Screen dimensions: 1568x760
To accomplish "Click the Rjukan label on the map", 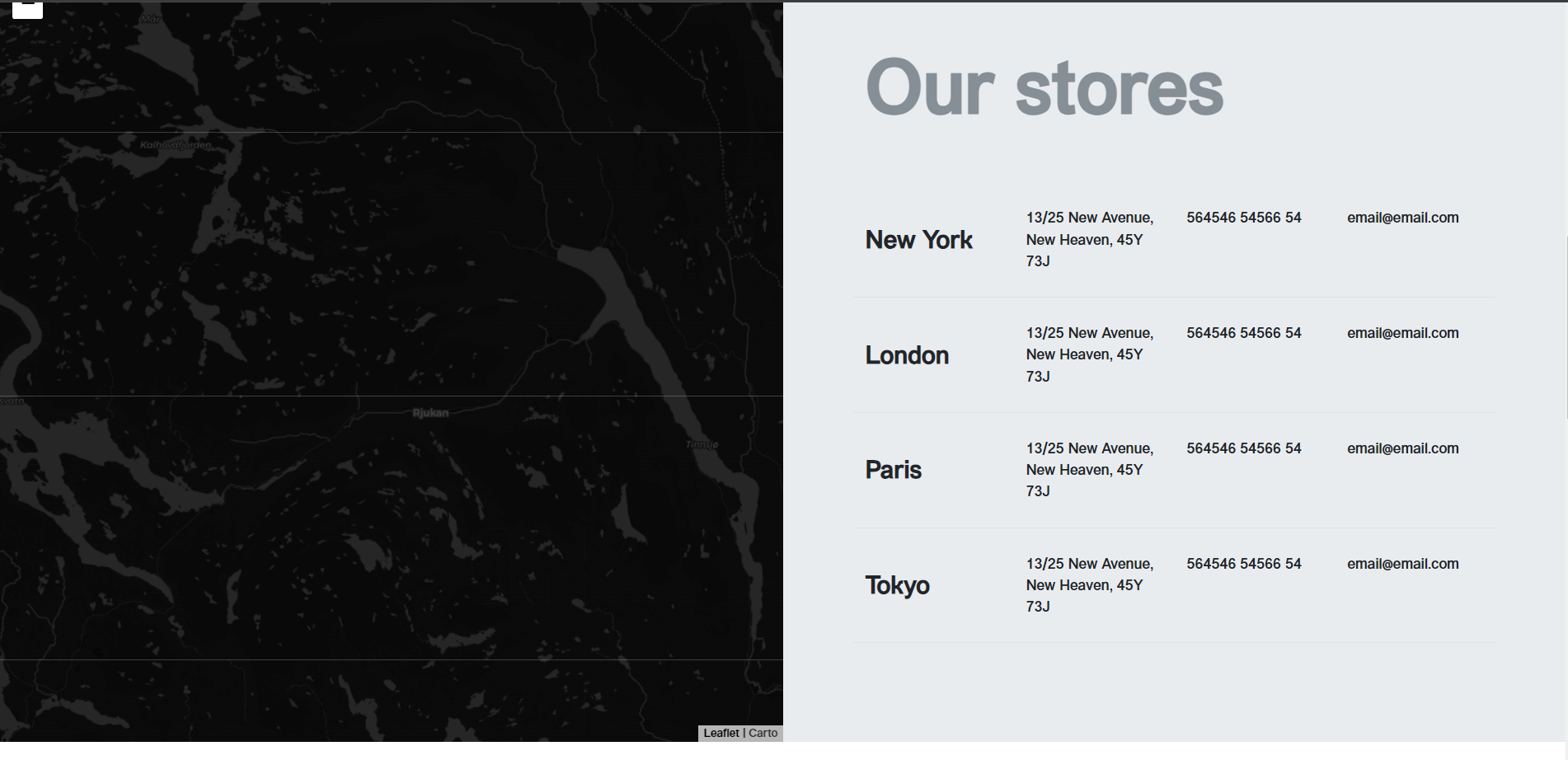I will click(x=430, y=413).
